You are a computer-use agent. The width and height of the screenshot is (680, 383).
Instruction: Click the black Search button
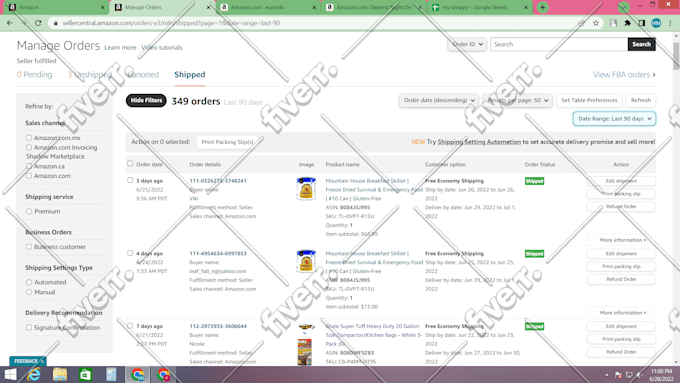pyautogui.click(x=641, y=44)
